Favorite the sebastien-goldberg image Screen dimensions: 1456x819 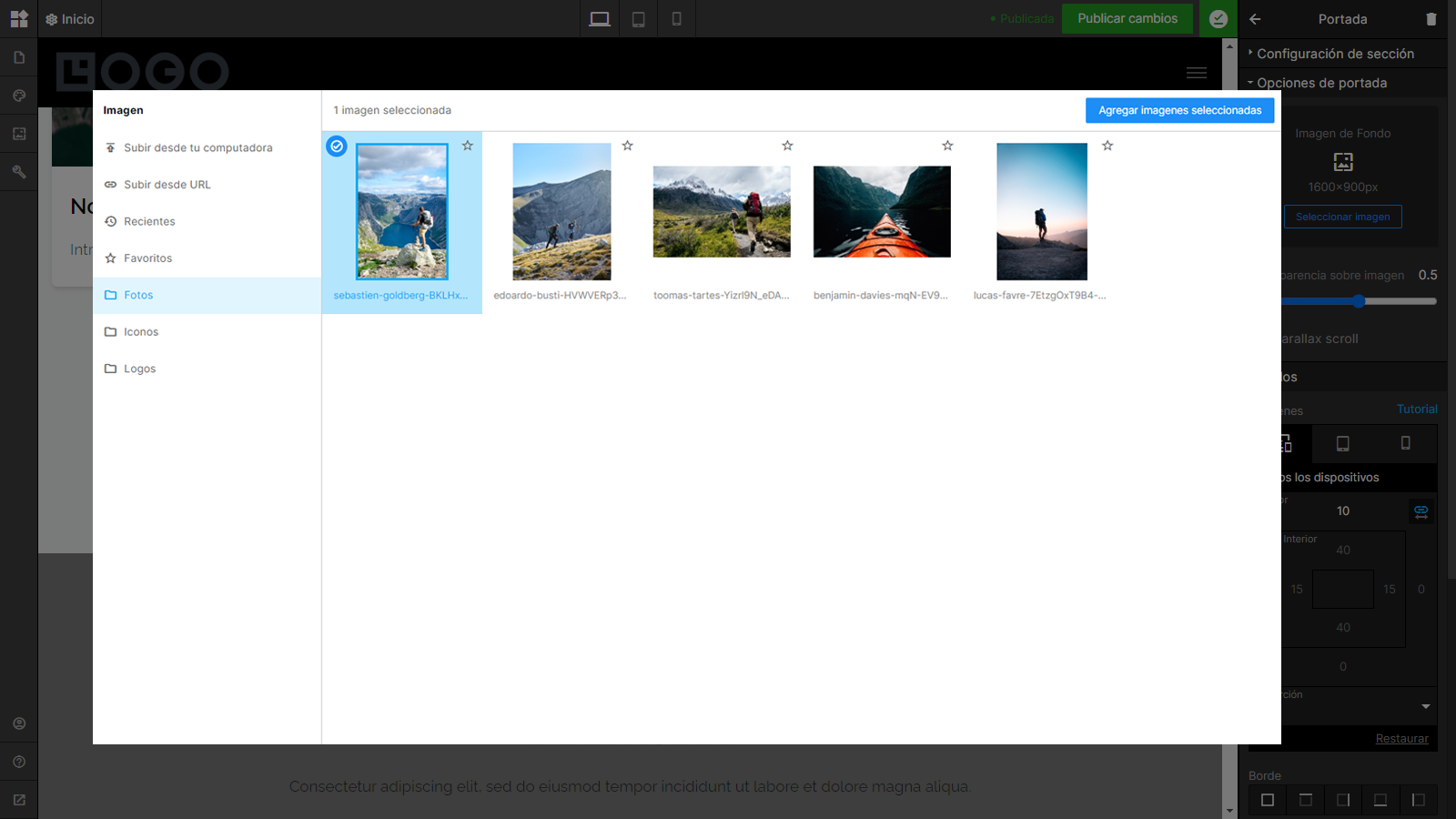click(x=468, y=146)
